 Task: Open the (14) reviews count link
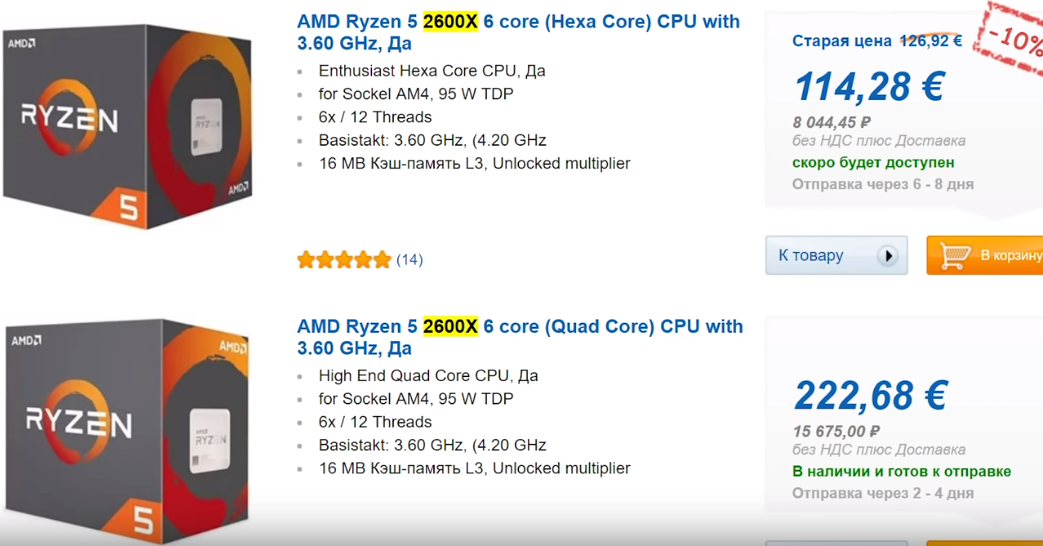pos(410,260)
